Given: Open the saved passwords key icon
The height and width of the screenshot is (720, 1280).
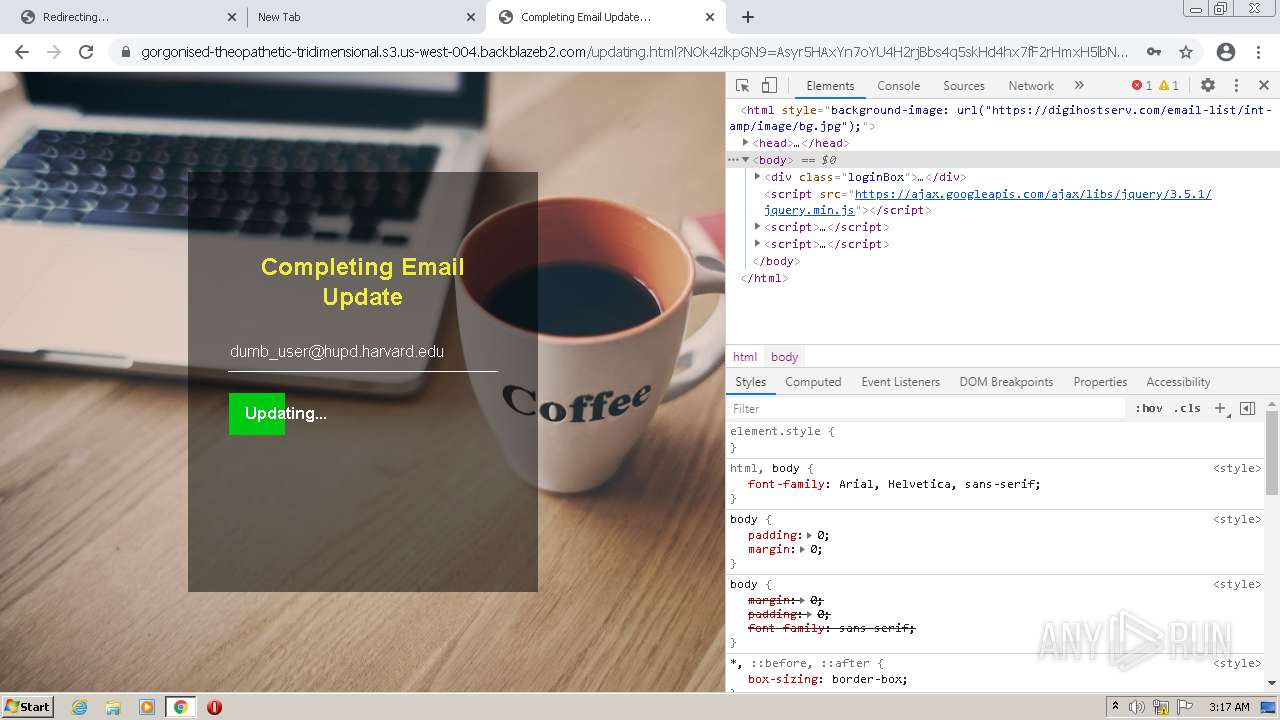Looking at the screenshot, I should point(1154,52).
